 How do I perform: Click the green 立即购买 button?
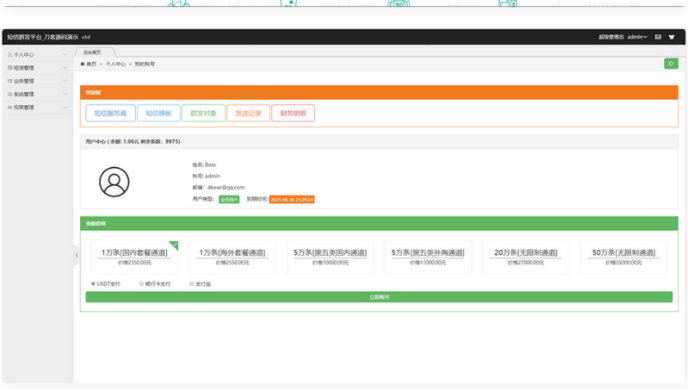click(379, 297)
